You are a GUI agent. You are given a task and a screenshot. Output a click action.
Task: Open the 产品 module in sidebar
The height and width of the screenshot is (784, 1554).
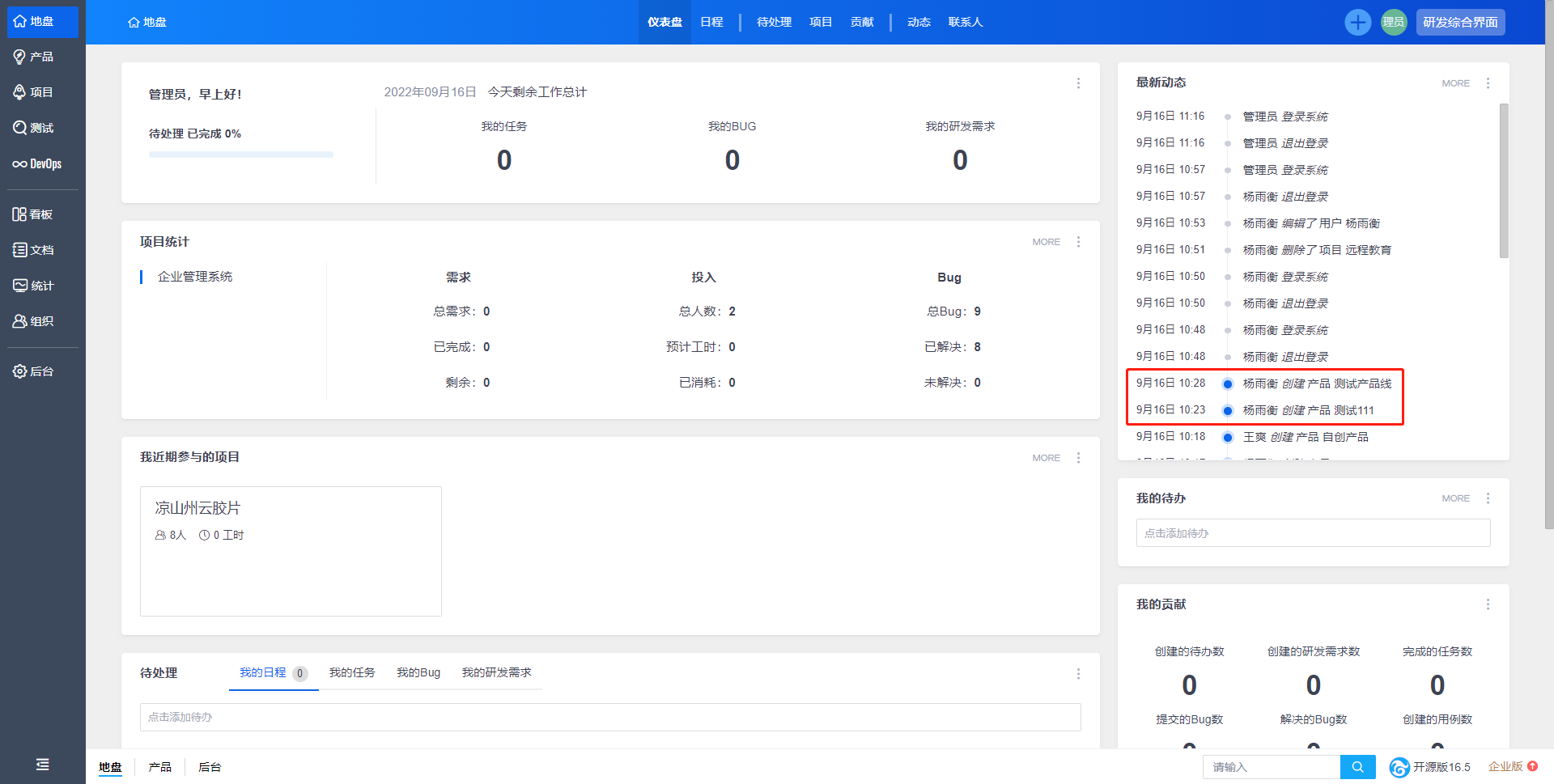34,57
